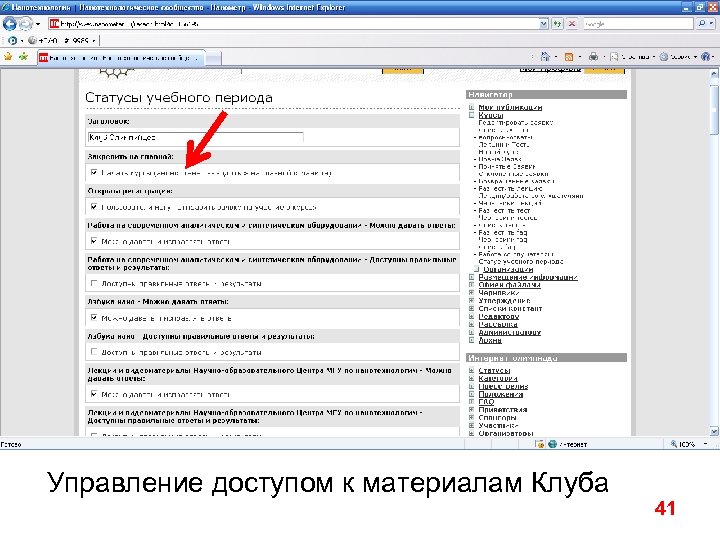Open zoom level 100% control in status bar
The image size is (720, 540).
pyautogui.click(x=687, y=444)
